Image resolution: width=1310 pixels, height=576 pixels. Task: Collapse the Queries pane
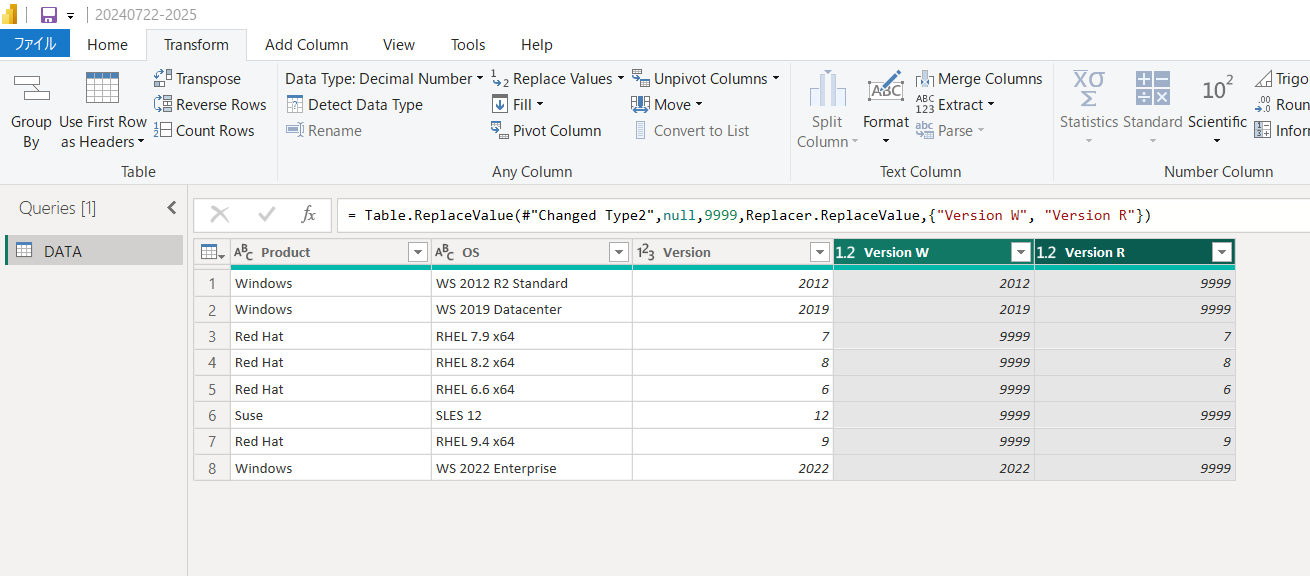[x=171, y=208]
